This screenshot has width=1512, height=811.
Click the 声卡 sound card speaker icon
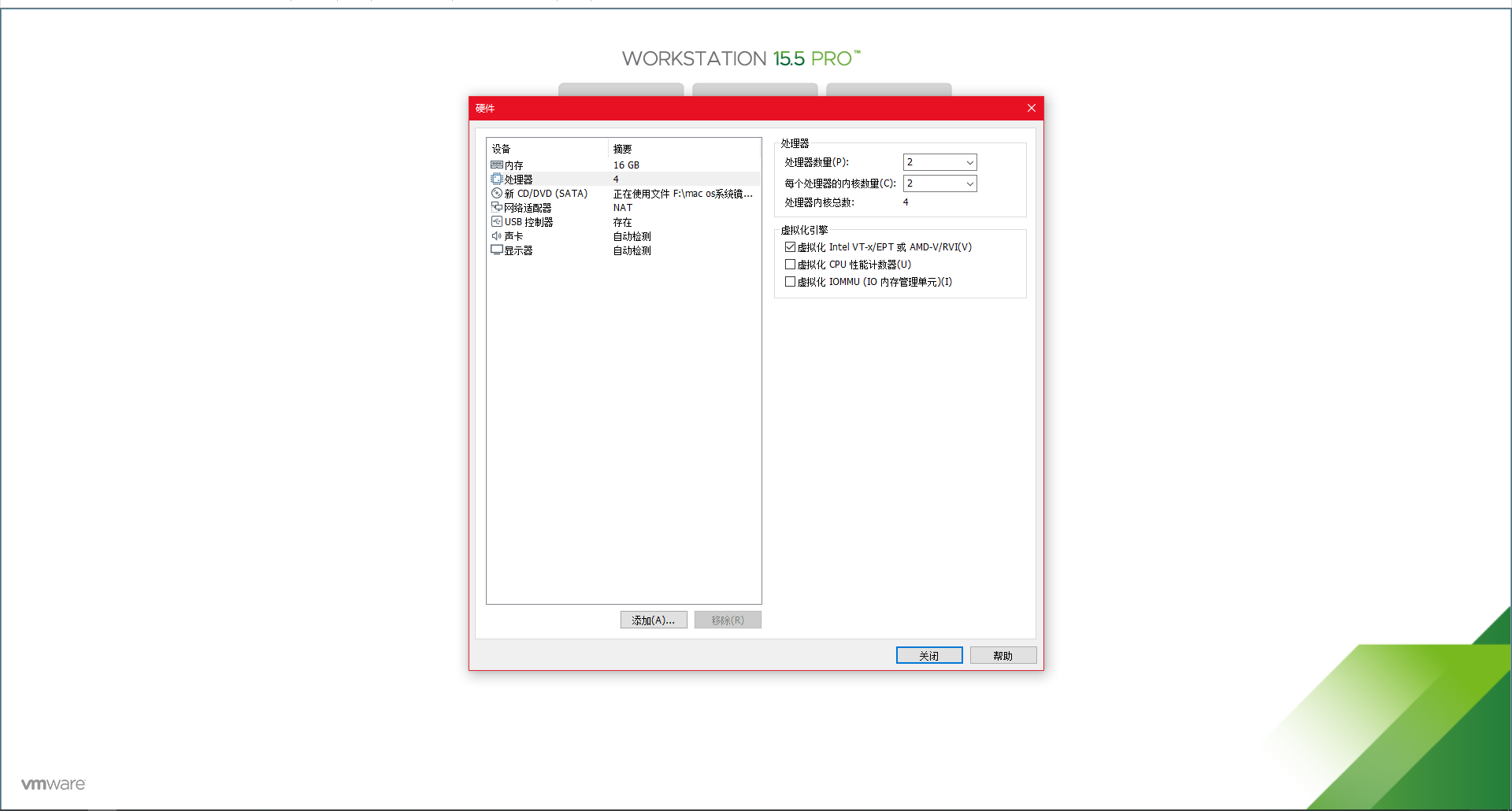pos(497,236)
